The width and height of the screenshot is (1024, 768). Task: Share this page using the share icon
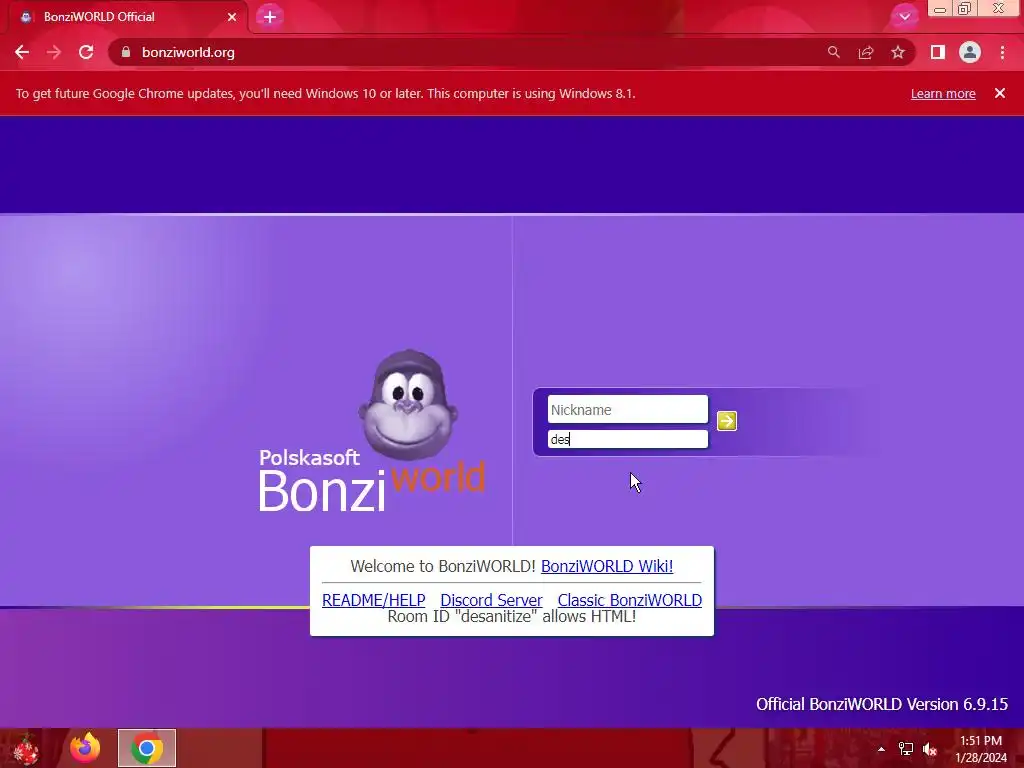tap(866, 52)
